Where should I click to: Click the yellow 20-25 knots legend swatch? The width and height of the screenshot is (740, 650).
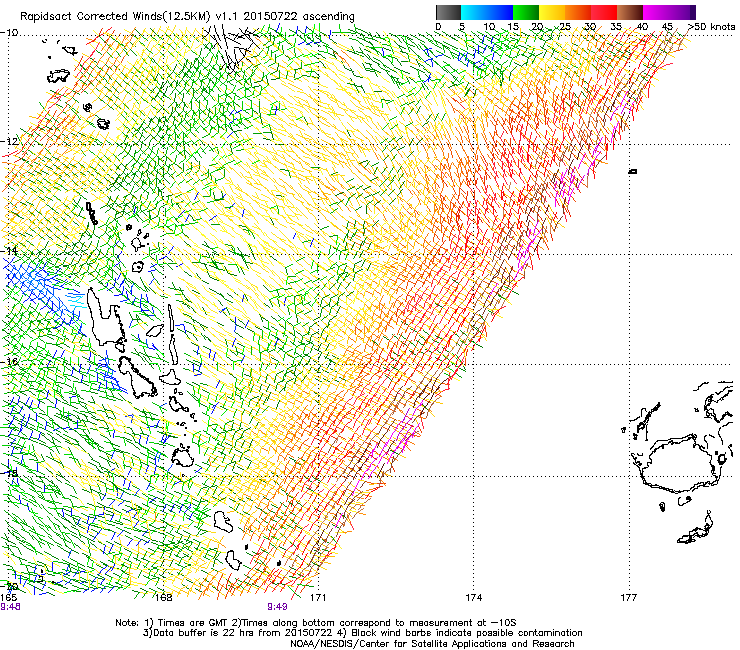click(552, 12)
